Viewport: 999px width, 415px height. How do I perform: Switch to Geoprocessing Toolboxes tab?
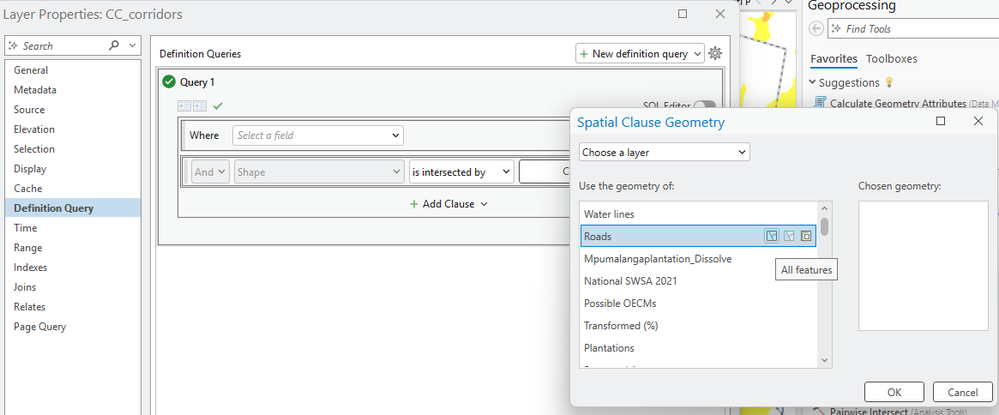click(891, 59)
